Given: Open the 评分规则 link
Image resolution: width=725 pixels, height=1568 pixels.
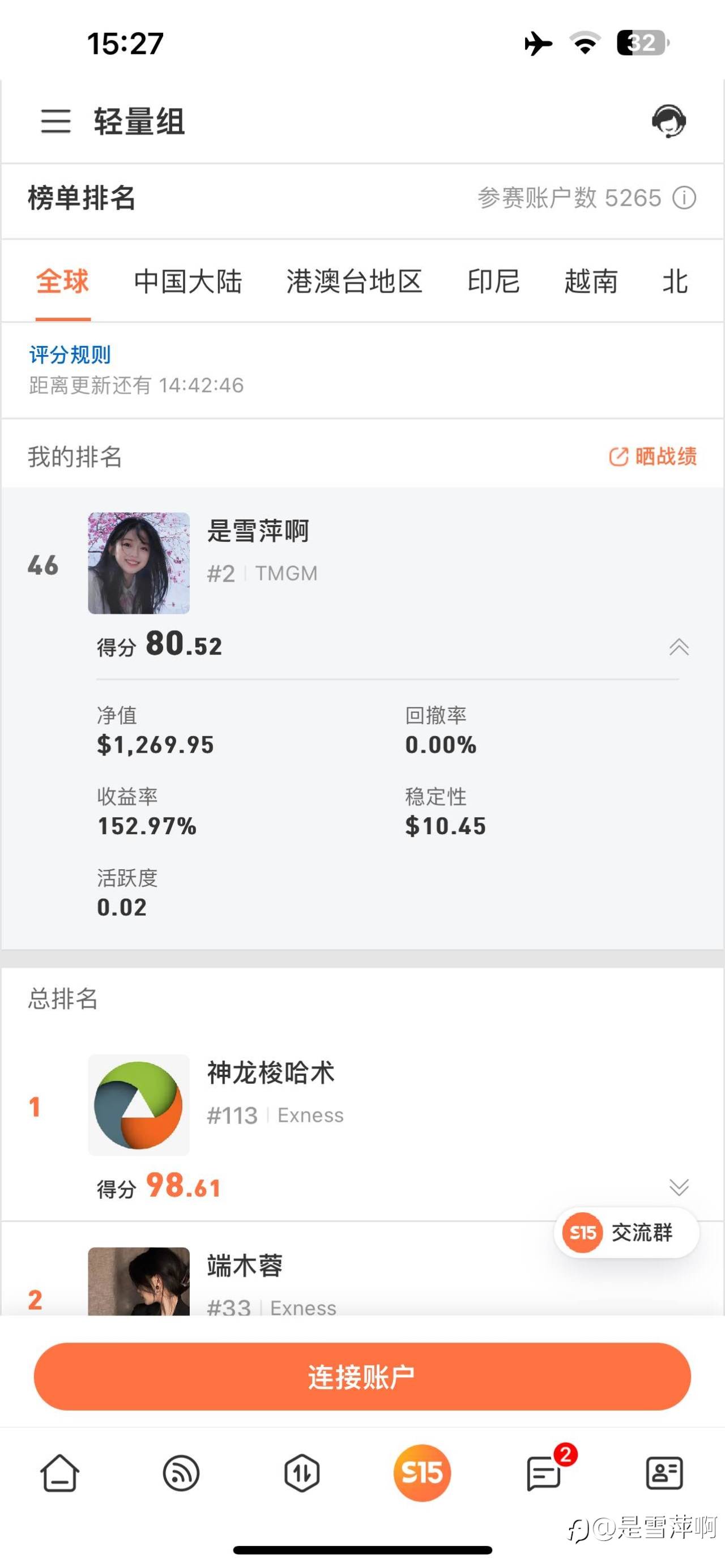Looking at the screenshot, I should point(70,354).
